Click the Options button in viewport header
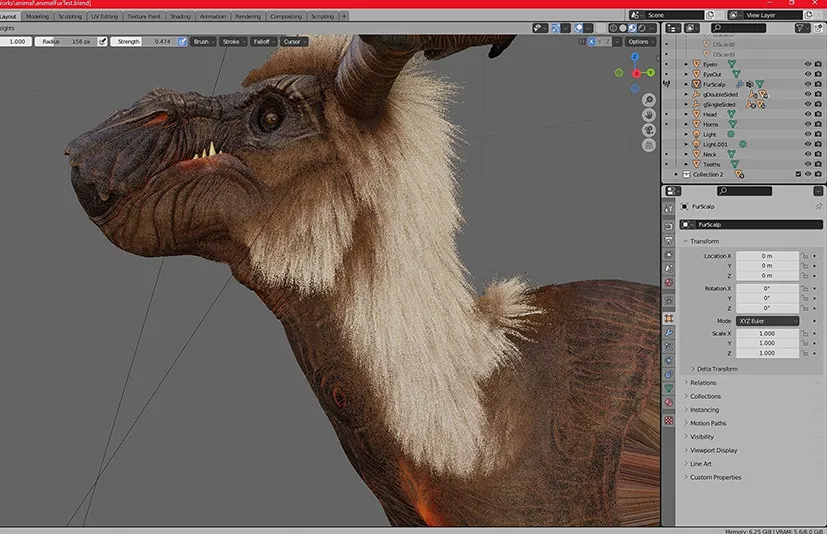 641,42
